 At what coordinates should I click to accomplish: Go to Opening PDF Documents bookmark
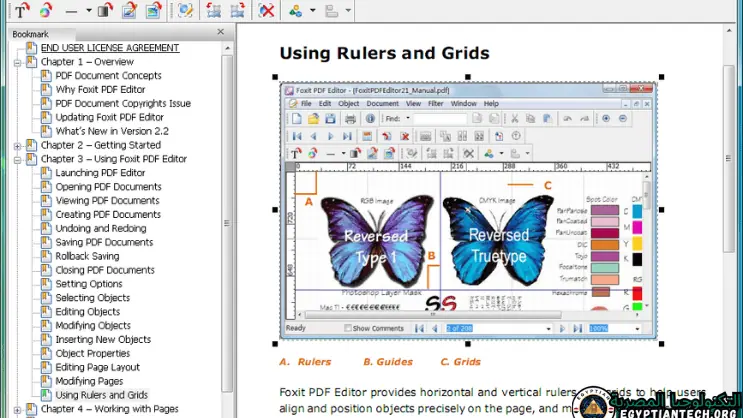click(x=109, y=187)
